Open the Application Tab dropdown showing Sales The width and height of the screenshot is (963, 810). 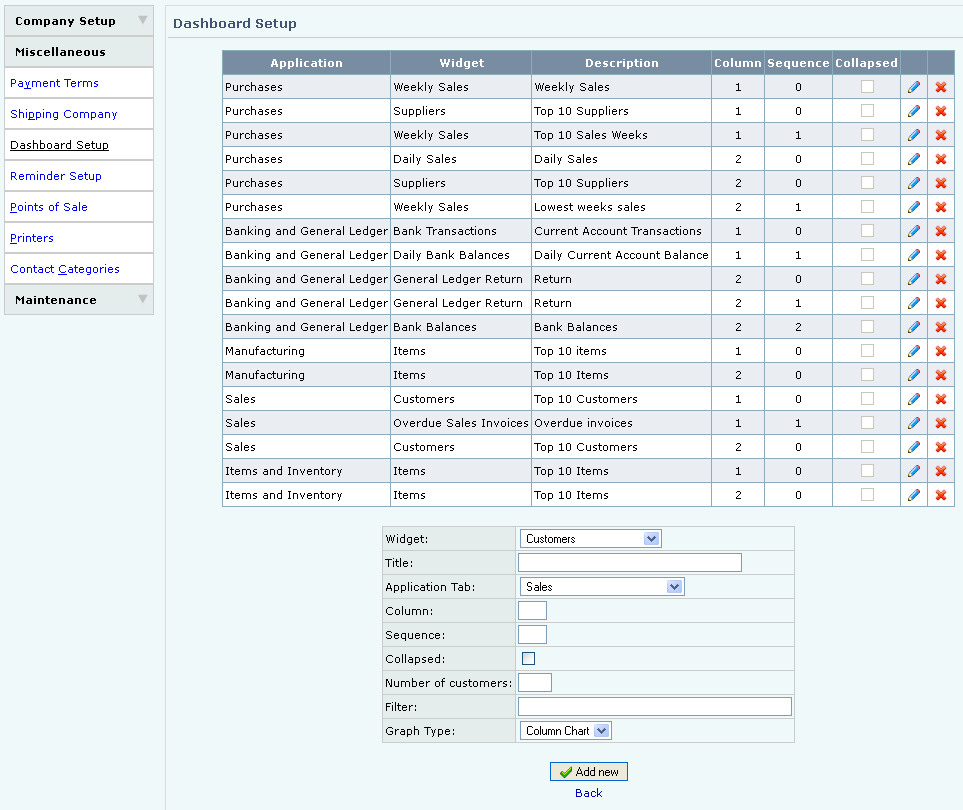coord(602,586)
